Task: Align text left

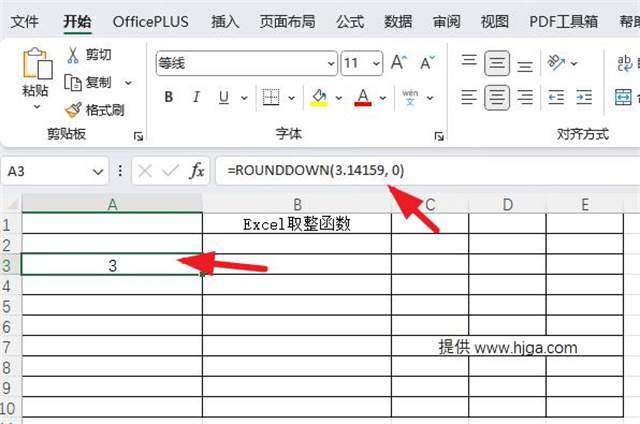Action: point(469,97)
